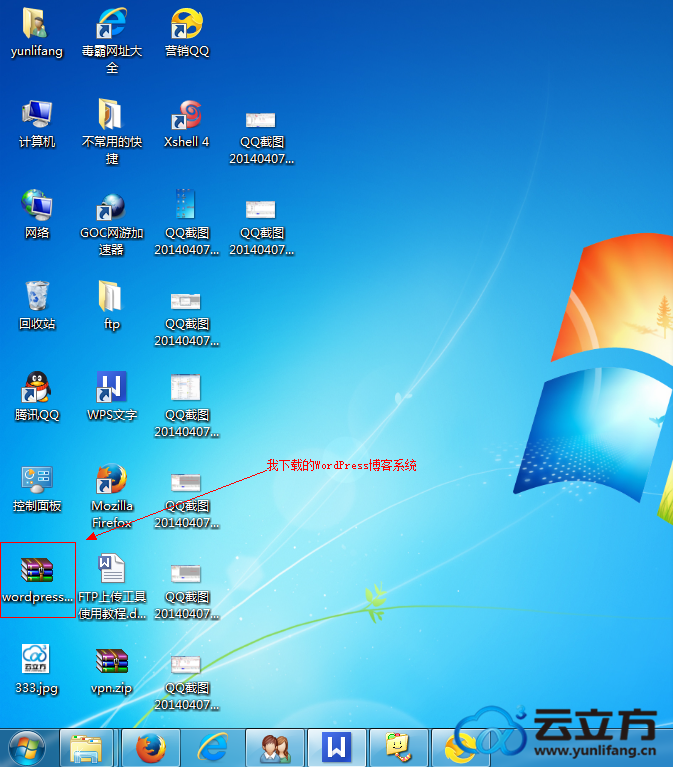Open 333.jpg image file
Image resolution: width=673 pixels, height=767 pixels.
click(x=37, y=670)
